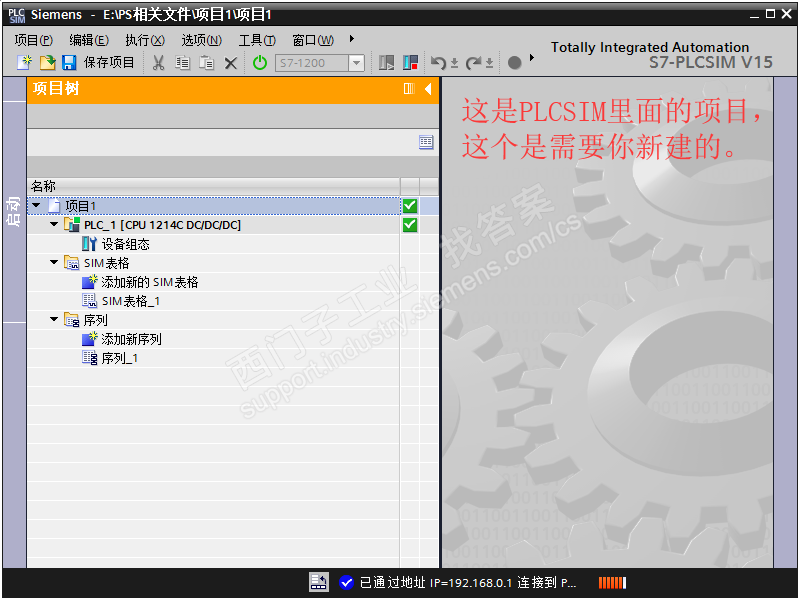This screenshot has height=600, width=800.
Task: Collapse the project tree panel with left arrow
Action: pos(428,89)
